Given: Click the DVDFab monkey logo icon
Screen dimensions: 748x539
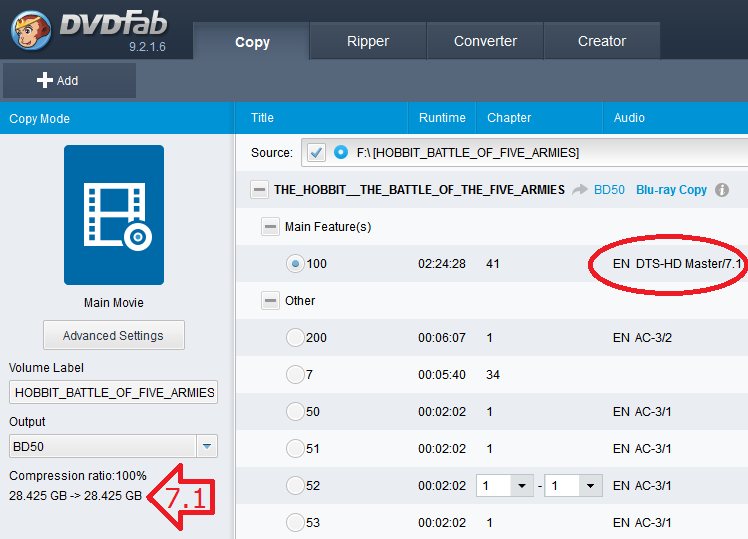Looking at the screenshot, I should (31, 31).
